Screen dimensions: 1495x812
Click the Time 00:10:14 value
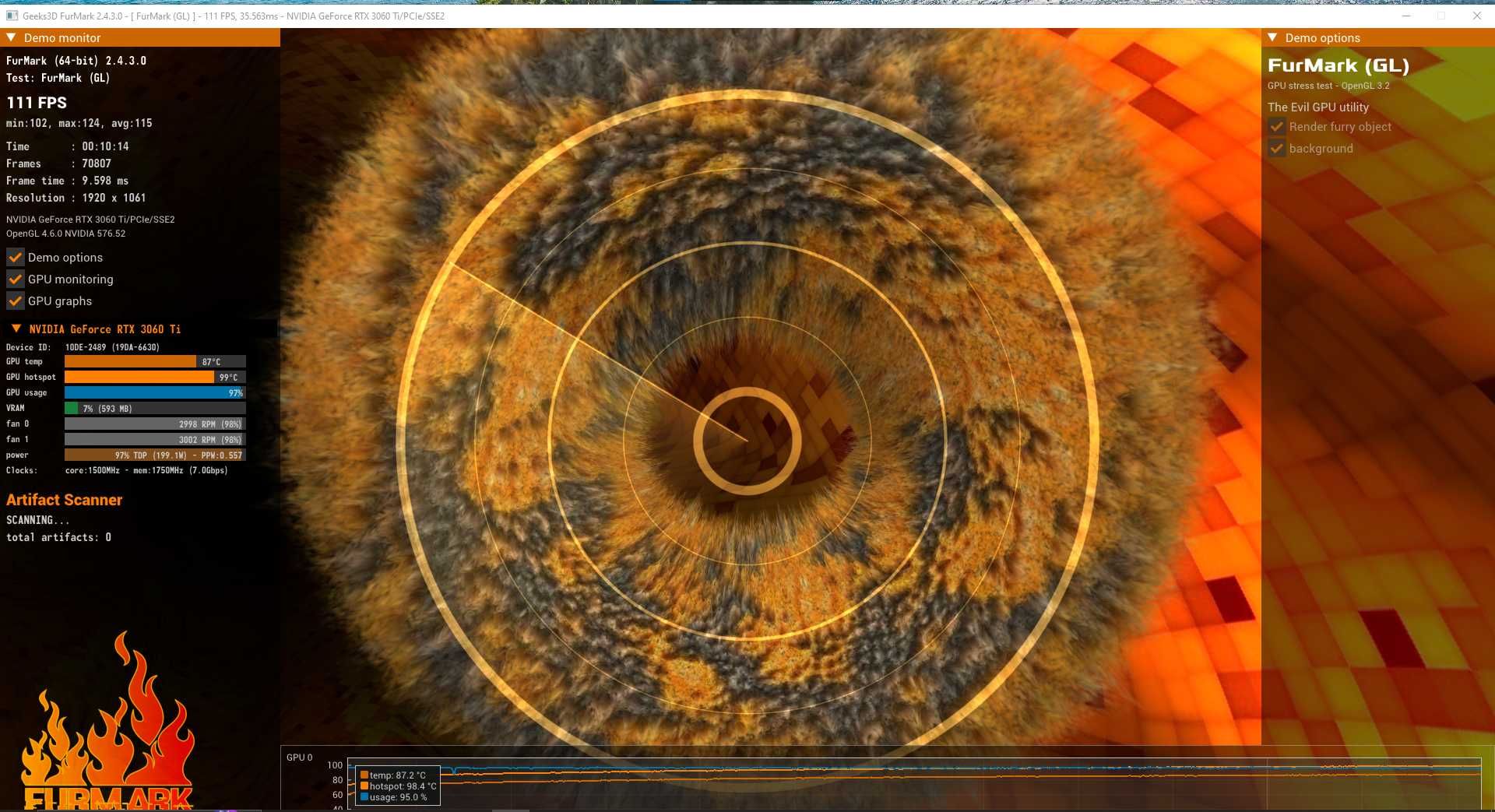pos(105,146)
